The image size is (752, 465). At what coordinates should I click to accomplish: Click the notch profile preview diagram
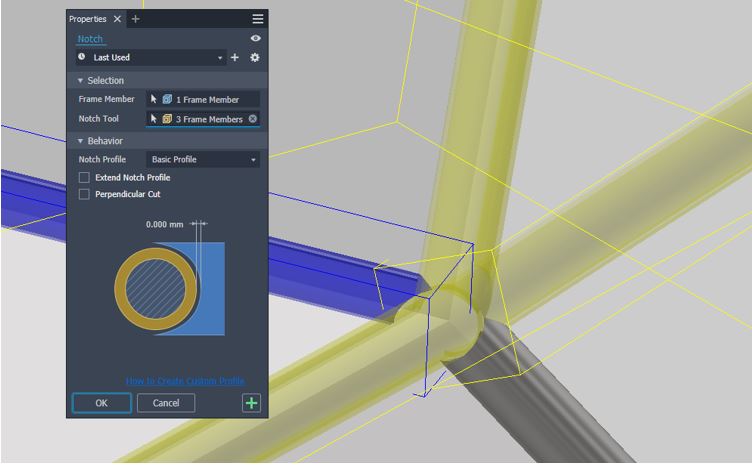(x=170, y=289)
